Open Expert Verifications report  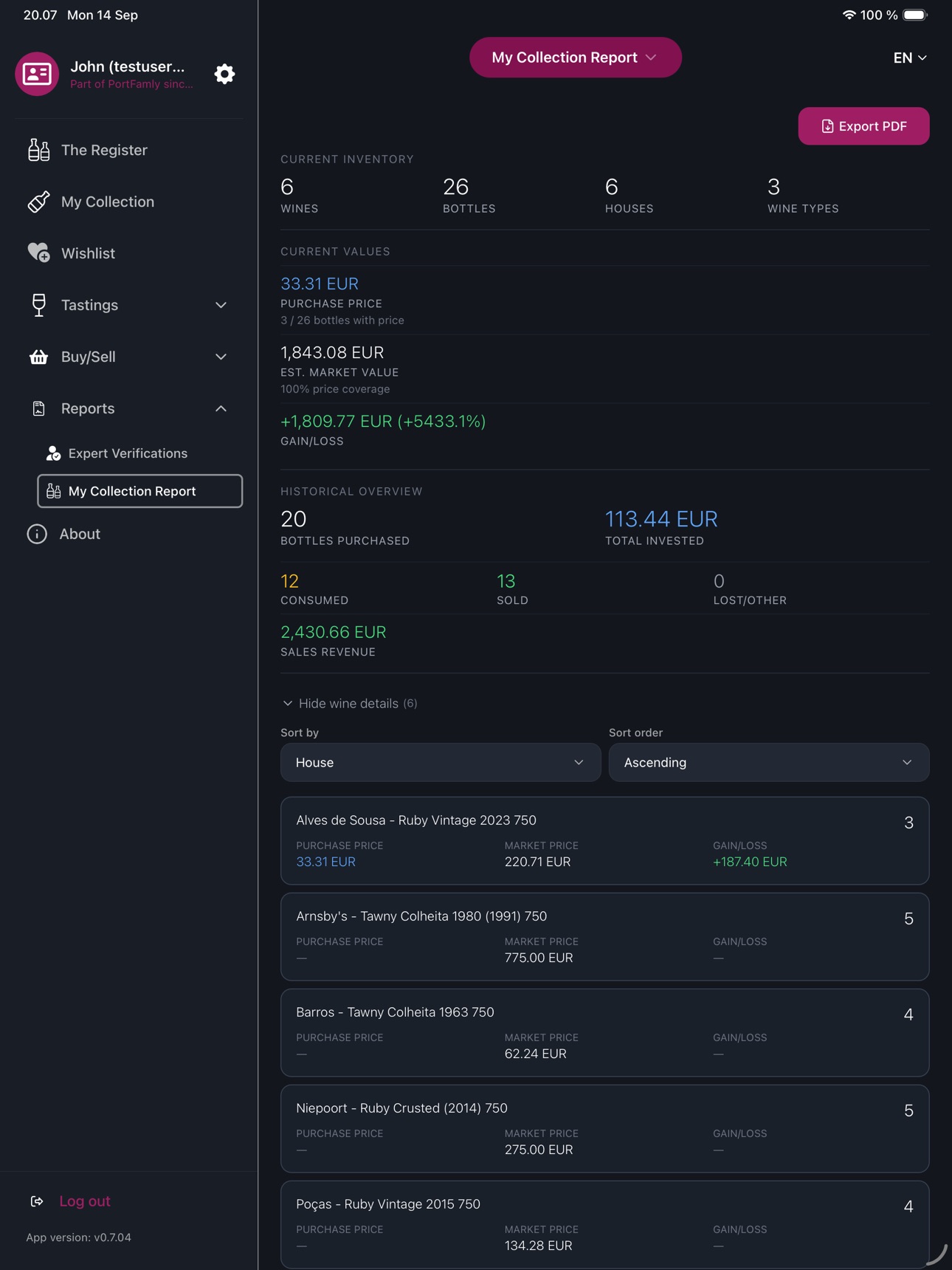[128, 453]
